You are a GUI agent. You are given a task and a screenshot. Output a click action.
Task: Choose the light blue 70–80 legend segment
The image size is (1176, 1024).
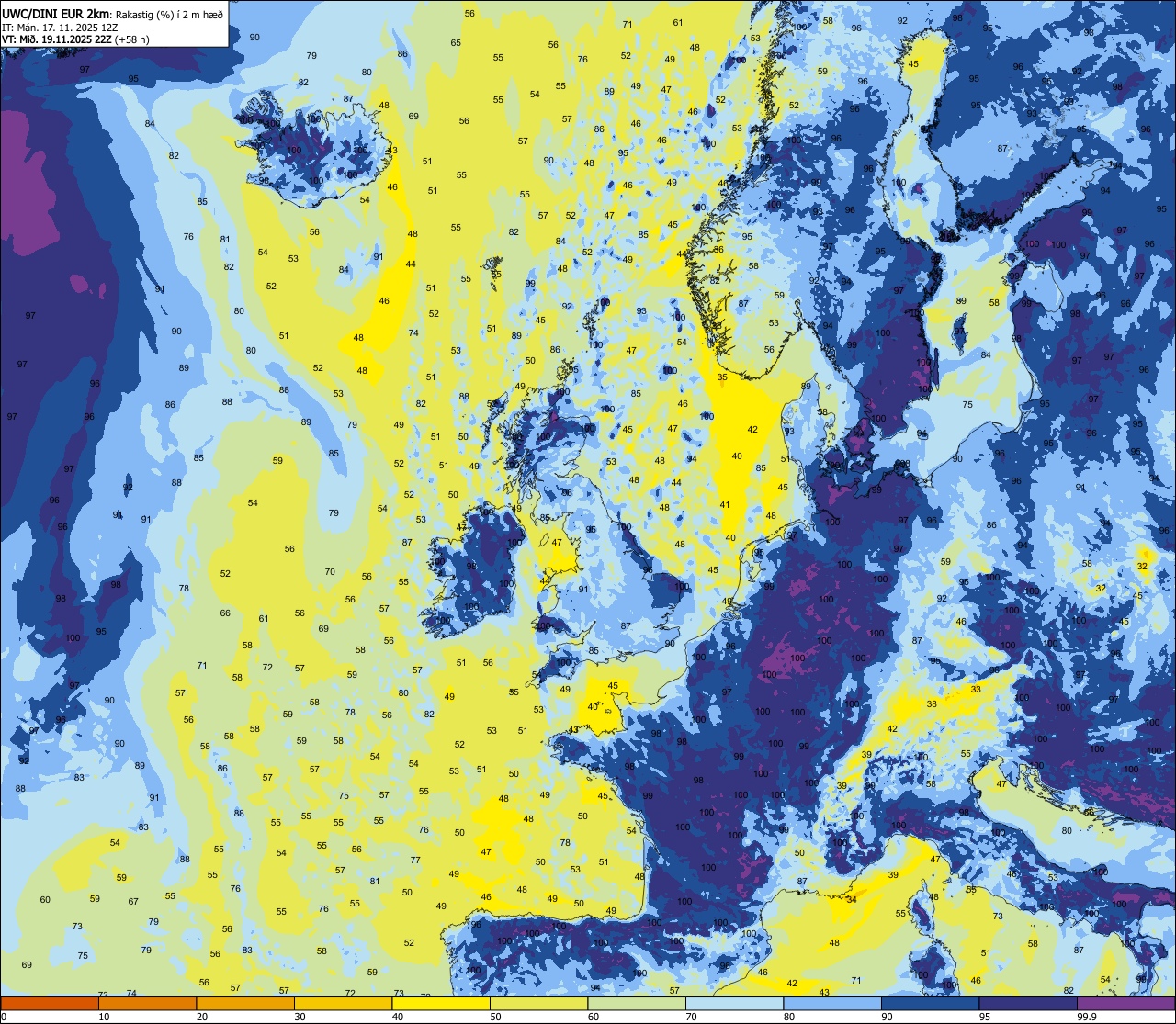coord(734,1003)
